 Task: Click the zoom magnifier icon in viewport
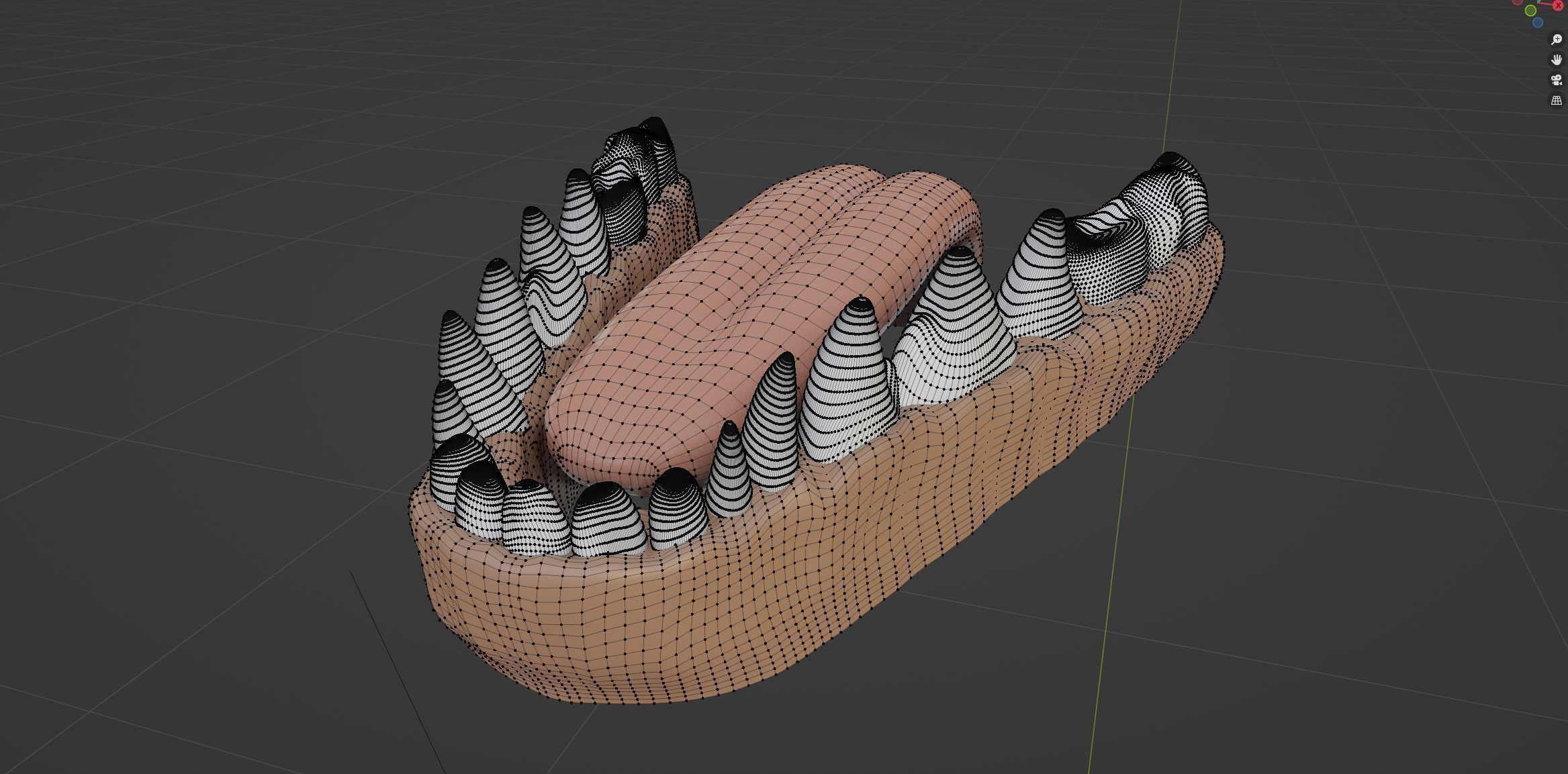pyautogui.click(x=1556, y=40)
